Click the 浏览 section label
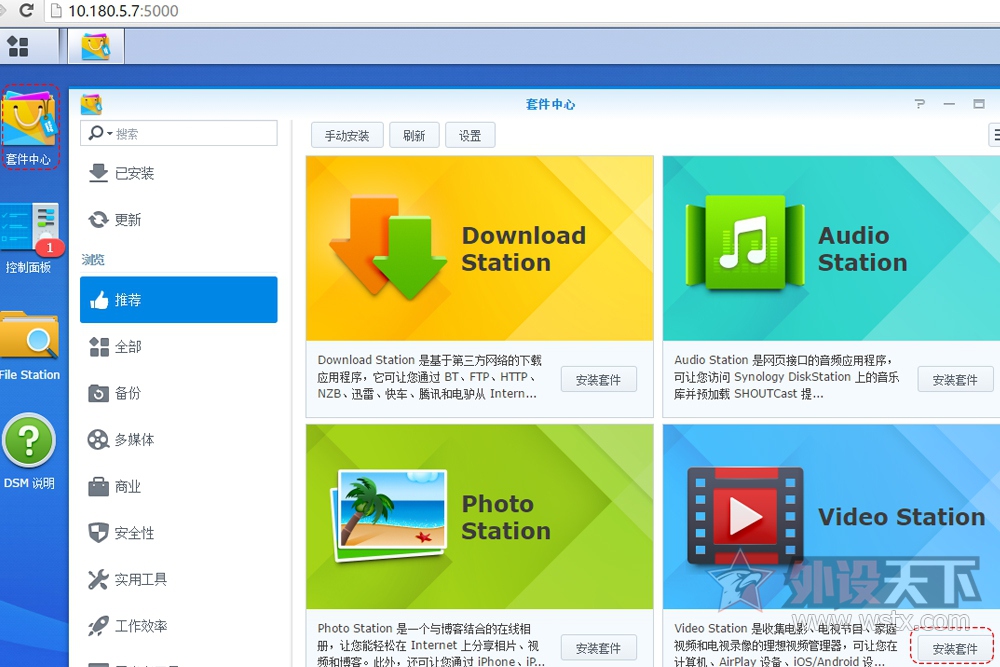 [93, 260]
